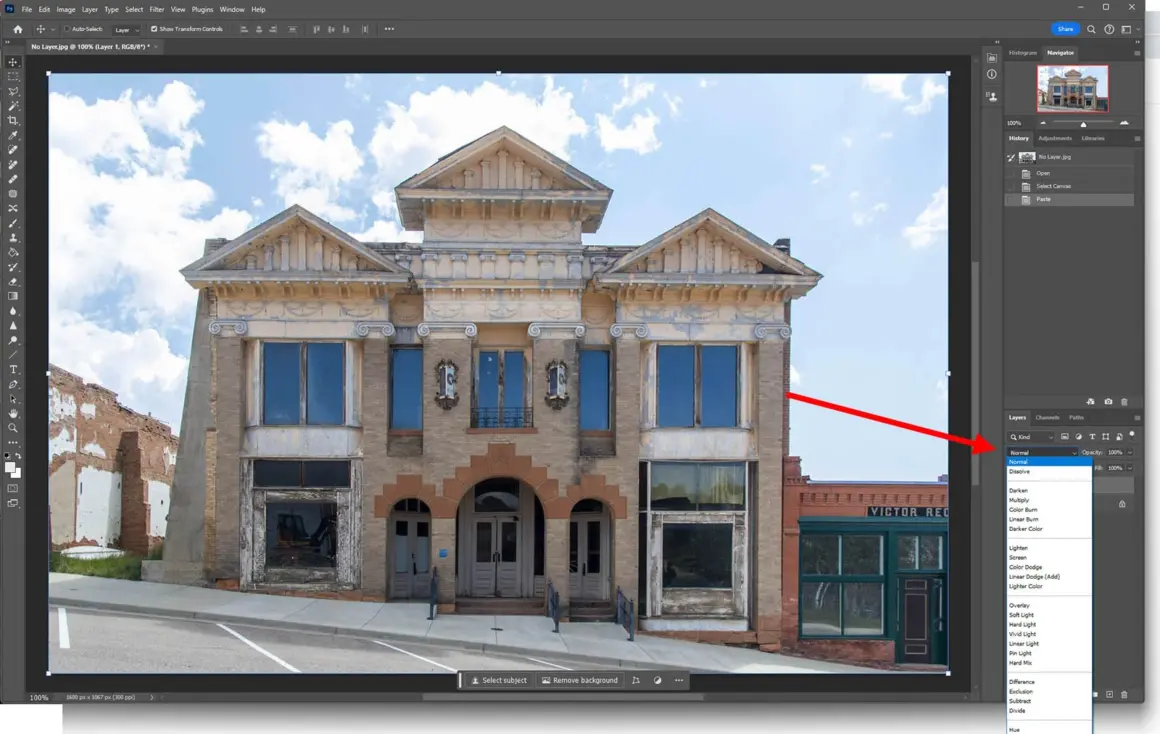Click the blue Share button

[1065, 29]
